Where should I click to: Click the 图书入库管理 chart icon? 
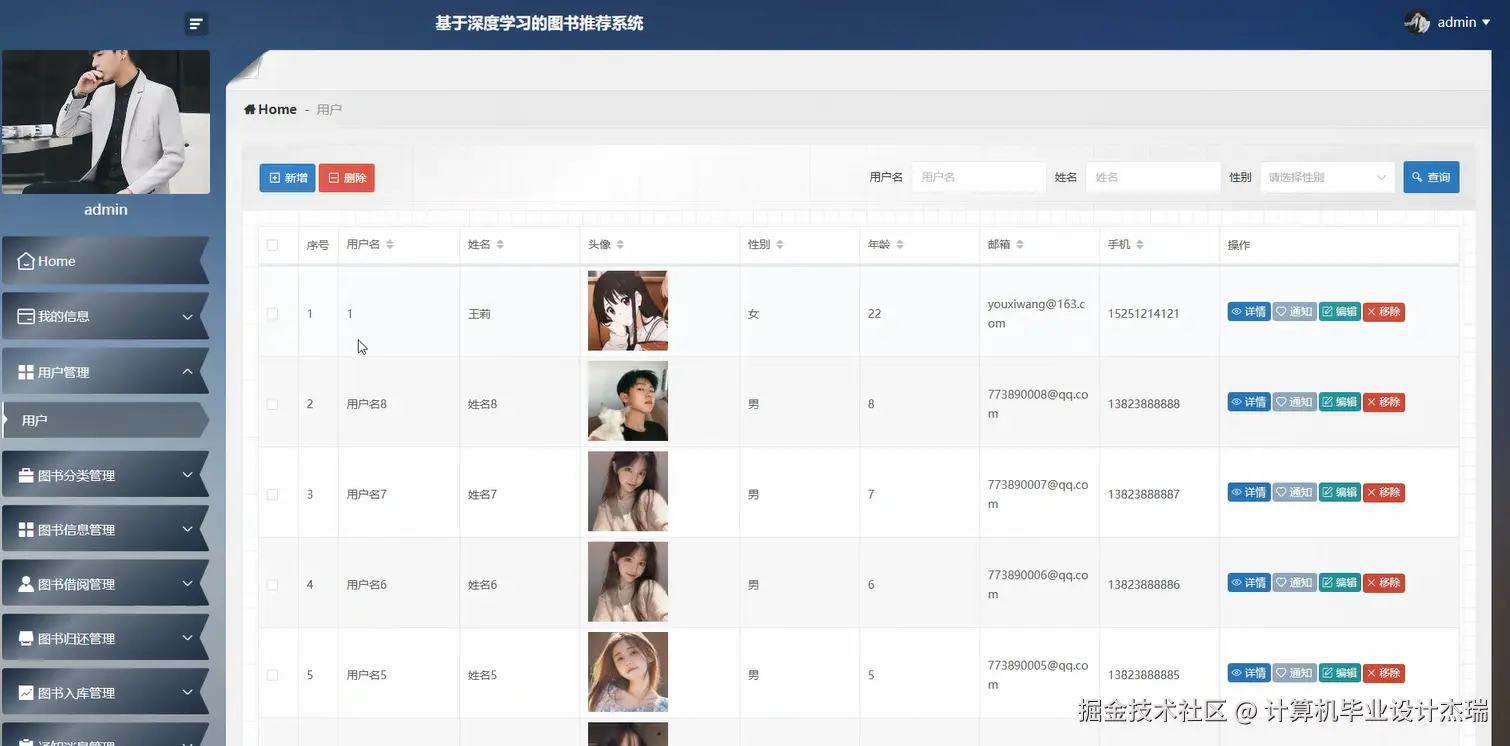click(x=26, y=693)
